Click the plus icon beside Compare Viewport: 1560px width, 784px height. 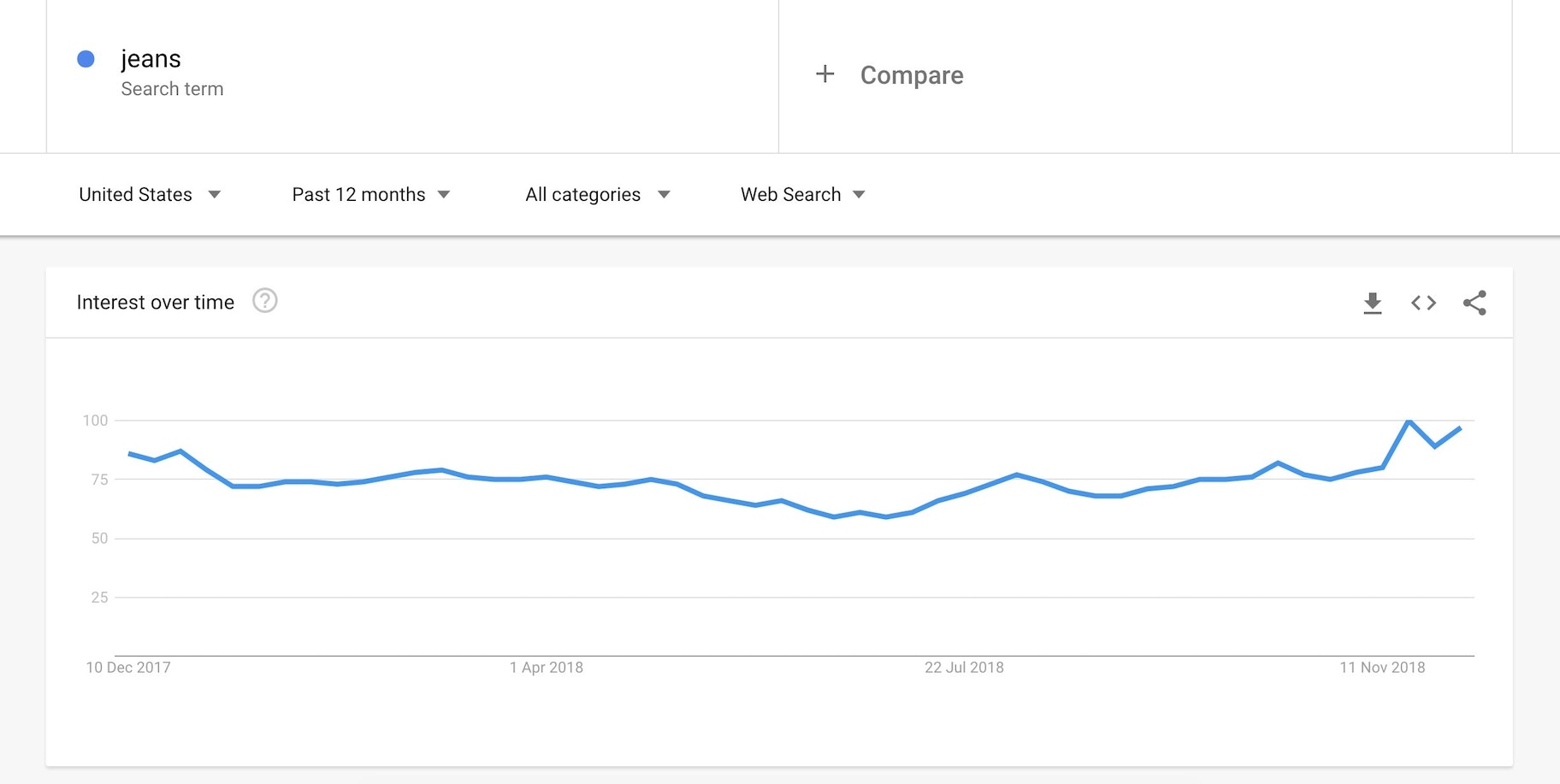point(824,74)
